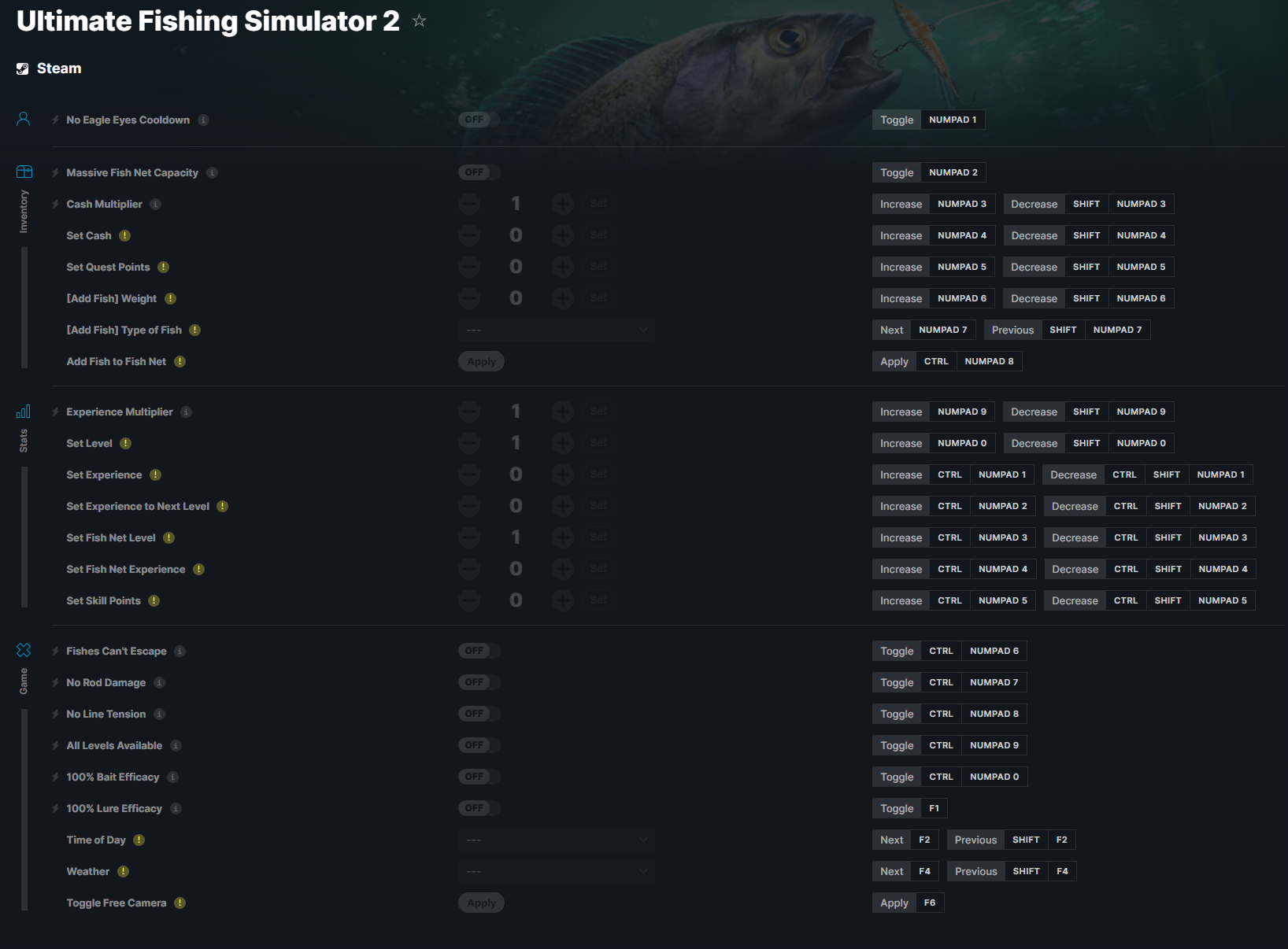The image size is (1288, 949).
Task: Open the player category icon in sidebar
Action: (24, 119)
